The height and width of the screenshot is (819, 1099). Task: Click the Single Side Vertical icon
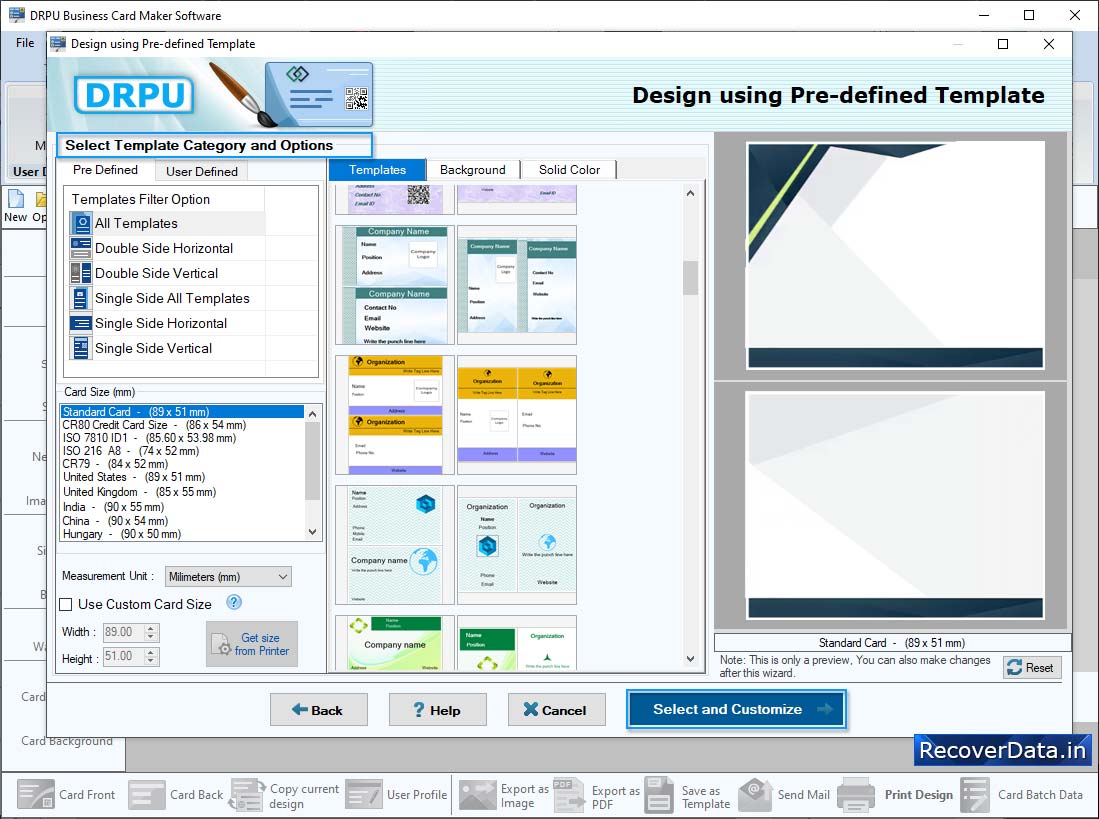coord(81,348)
